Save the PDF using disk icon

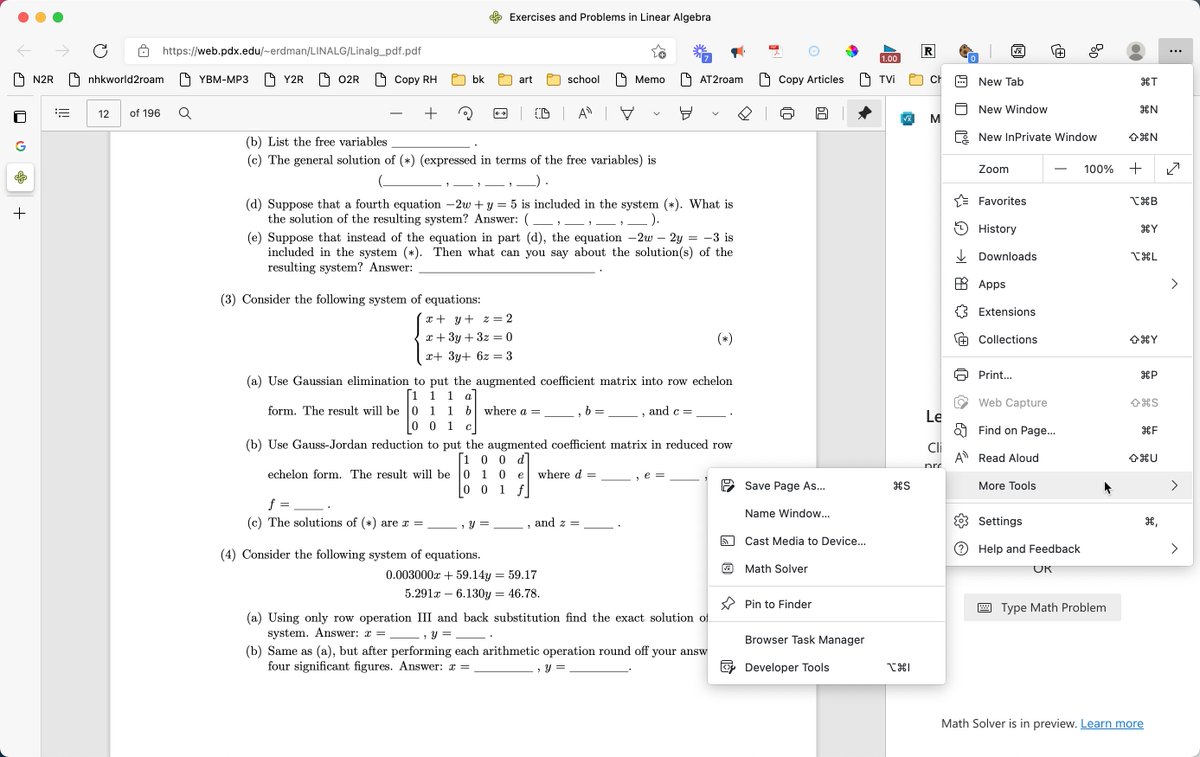click(x=822, y=114)
